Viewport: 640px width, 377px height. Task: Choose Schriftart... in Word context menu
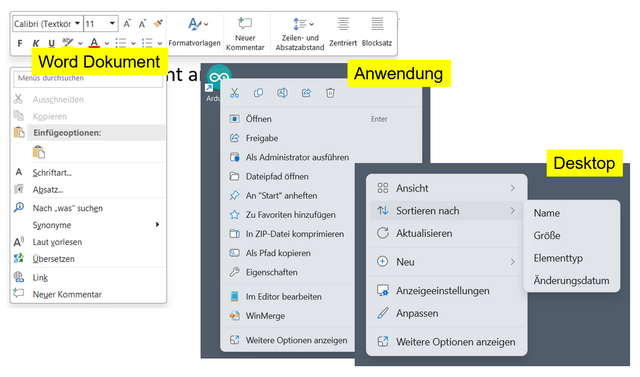coord(52,173)
